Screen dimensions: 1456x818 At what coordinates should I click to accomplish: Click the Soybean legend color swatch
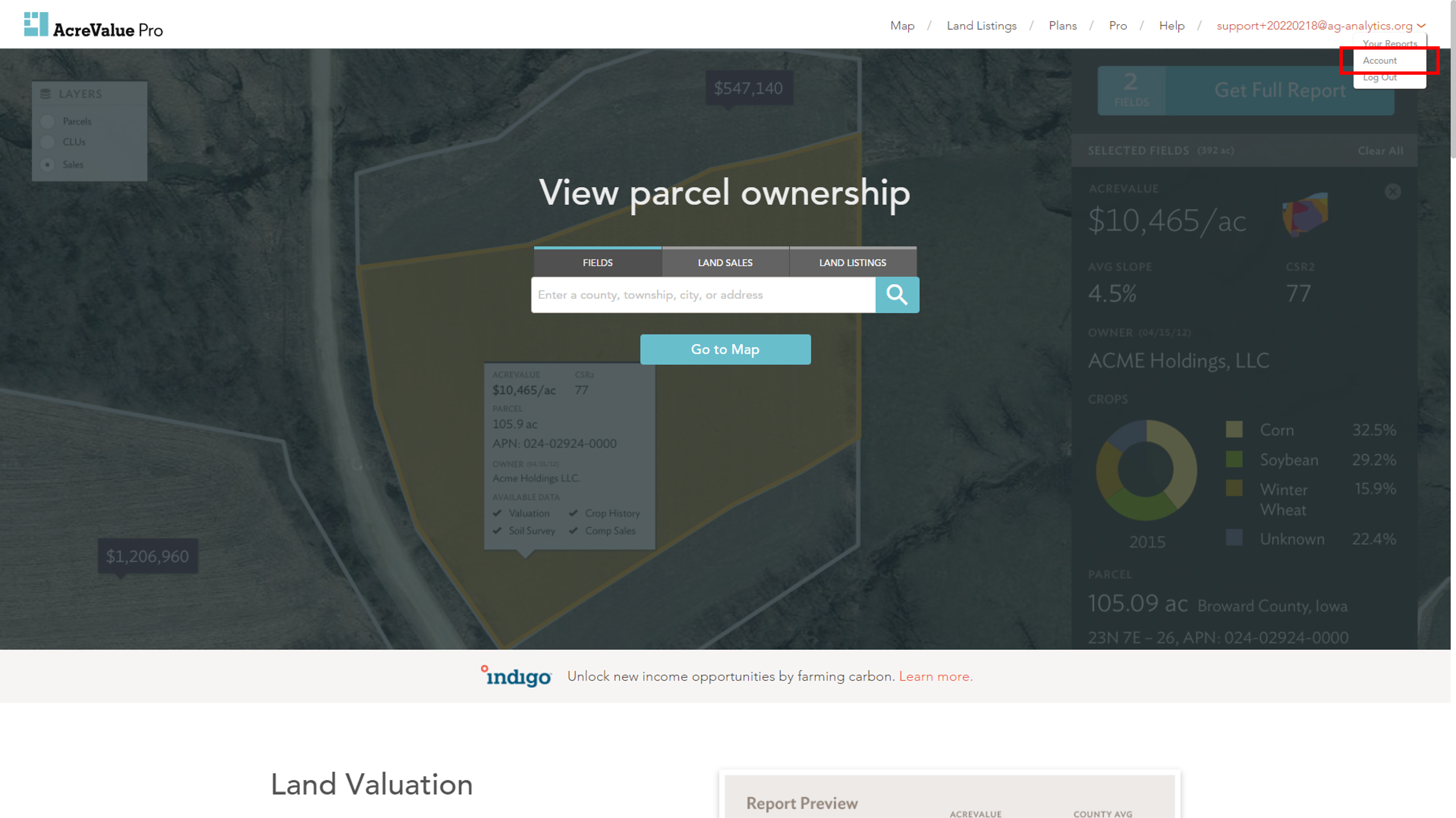[1234, 459]
